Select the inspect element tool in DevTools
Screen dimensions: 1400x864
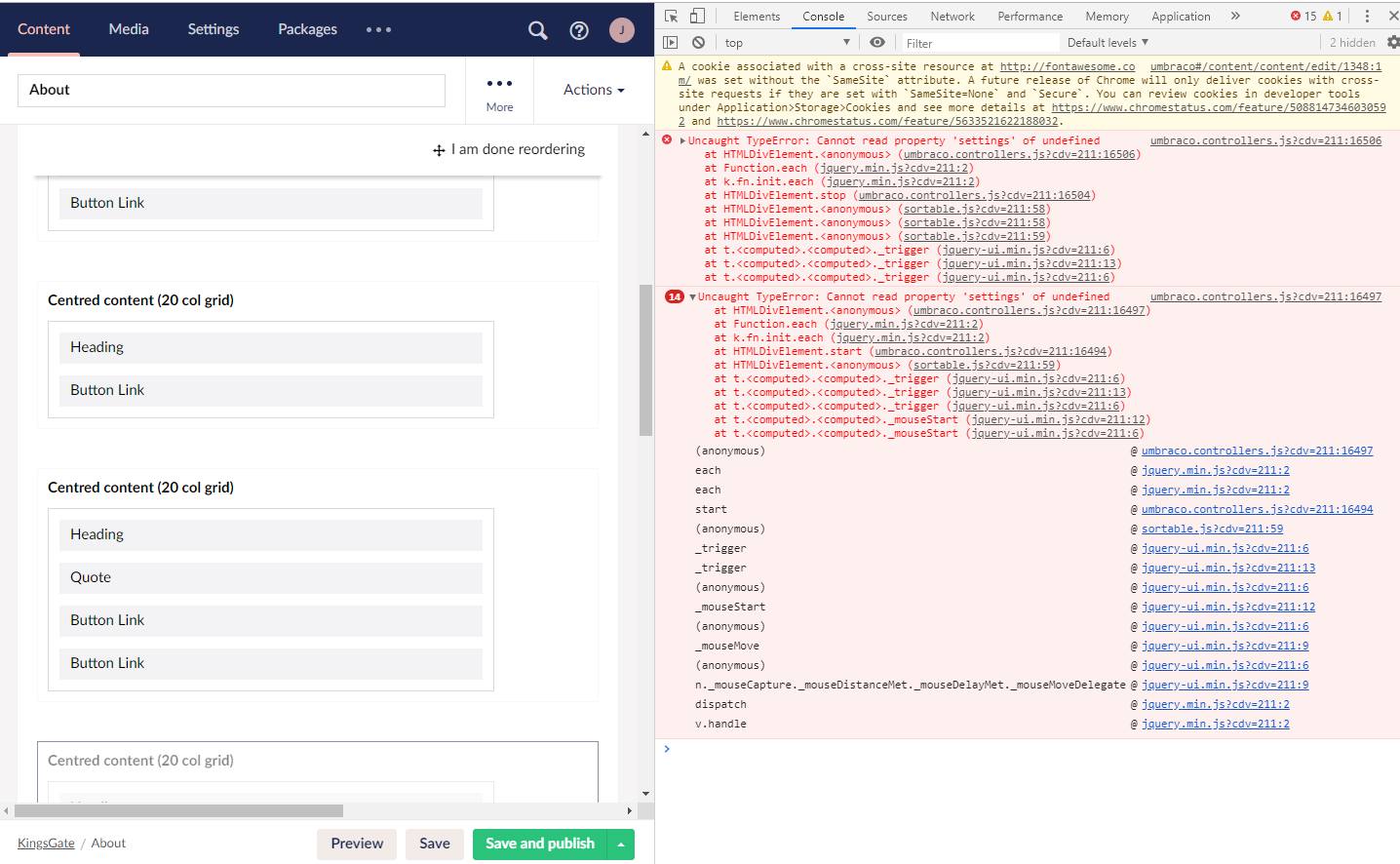click(x=669, y=16)
